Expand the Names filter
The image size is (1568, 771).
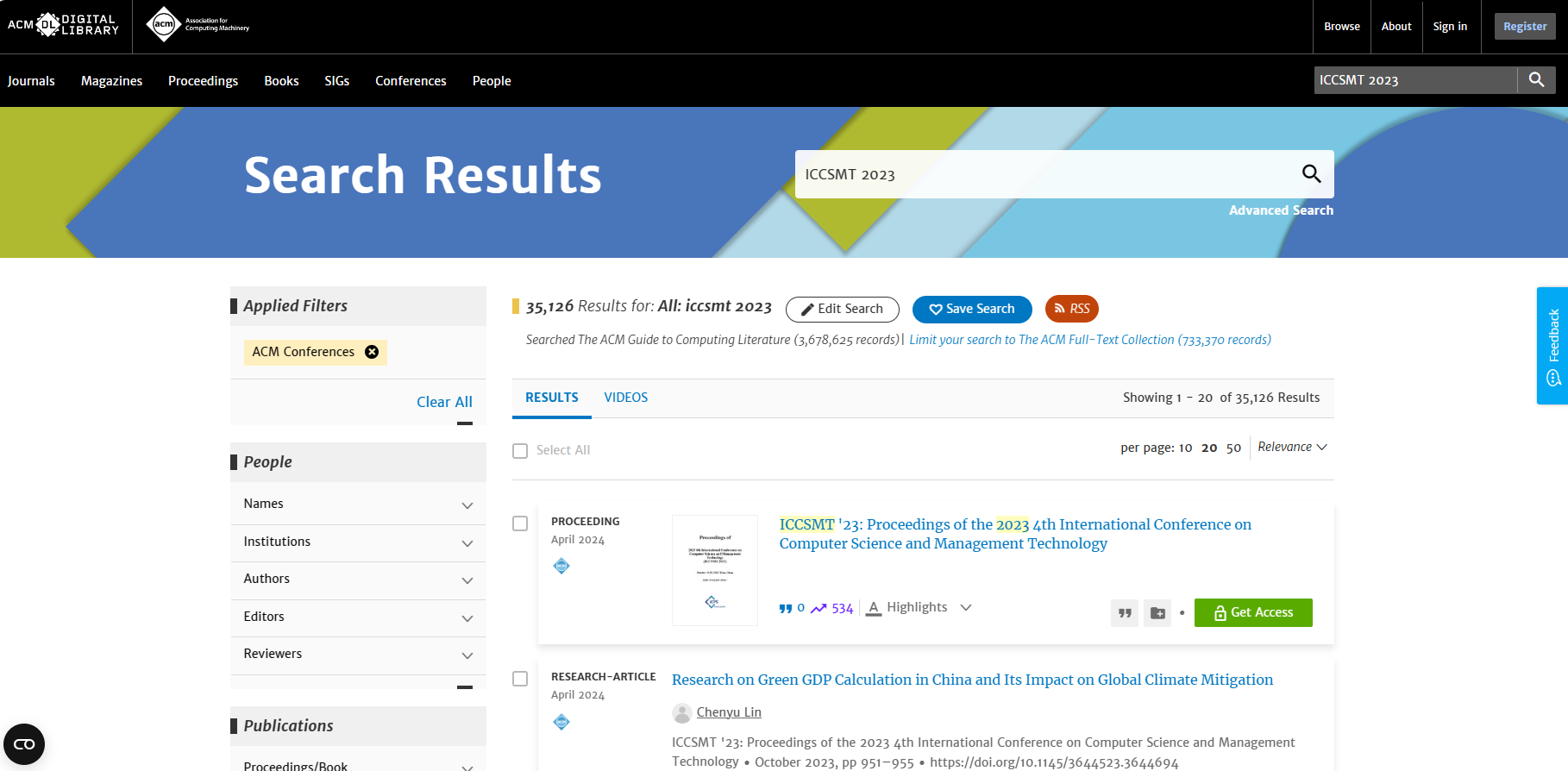pyautogui.click(x=358, y=505)
